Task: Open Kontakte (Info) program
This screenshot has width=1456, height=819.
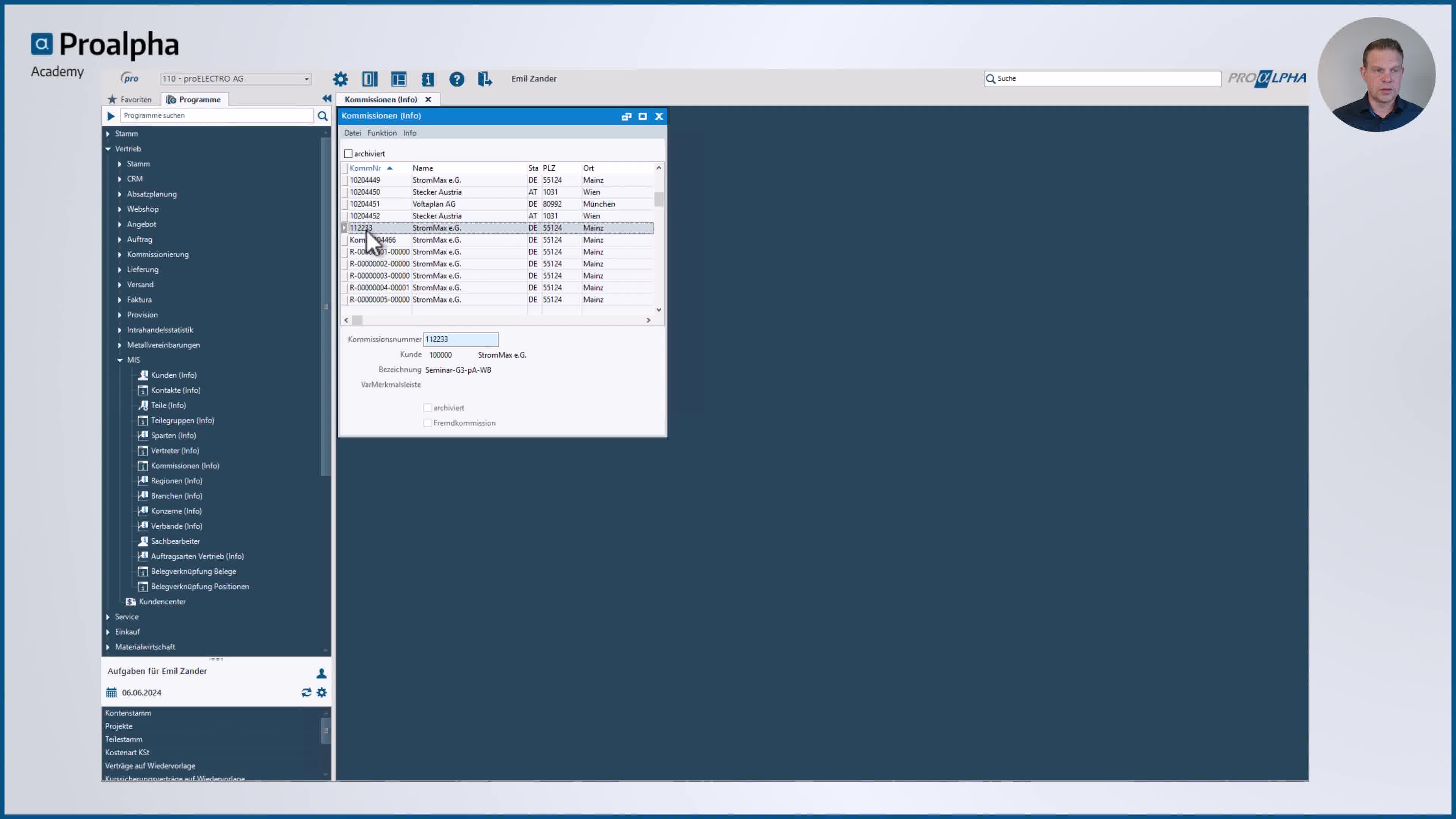Action: click(175, 391)
